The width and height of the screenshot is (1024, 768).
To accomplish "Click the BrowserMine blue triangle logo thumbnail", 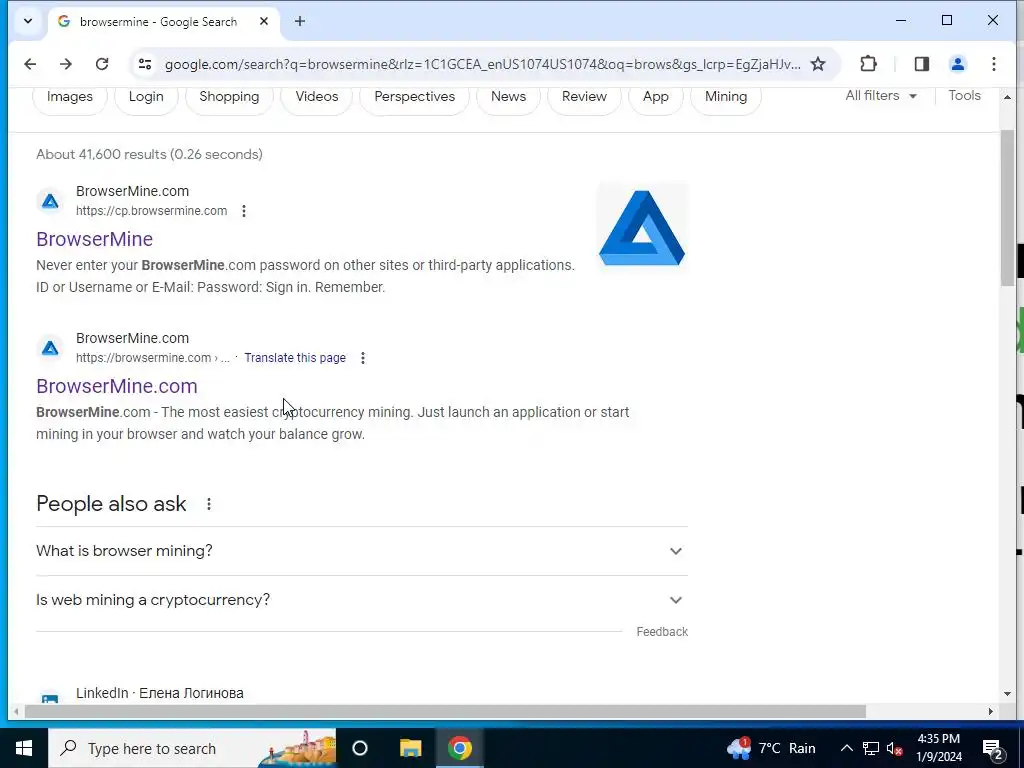I will point(642,229).
